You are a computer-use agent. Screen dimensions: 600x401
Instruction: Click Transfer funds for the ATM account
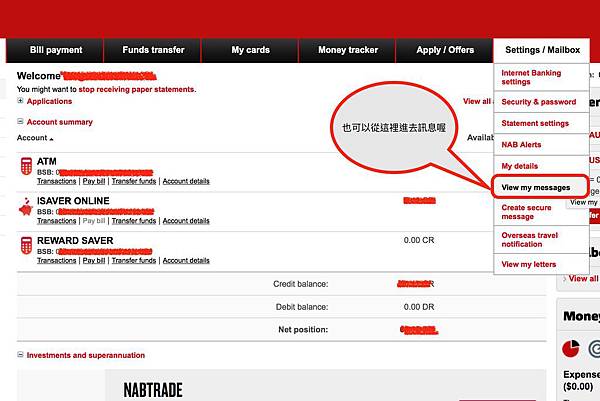[134, 181]
